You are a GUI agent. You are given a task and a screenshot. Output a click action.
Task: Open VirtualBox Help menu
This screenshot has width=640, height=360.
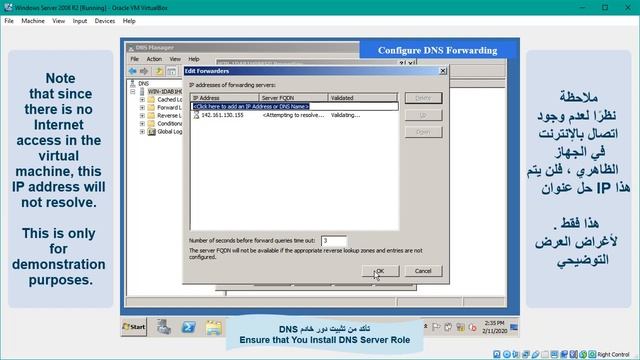click(129, 21)
